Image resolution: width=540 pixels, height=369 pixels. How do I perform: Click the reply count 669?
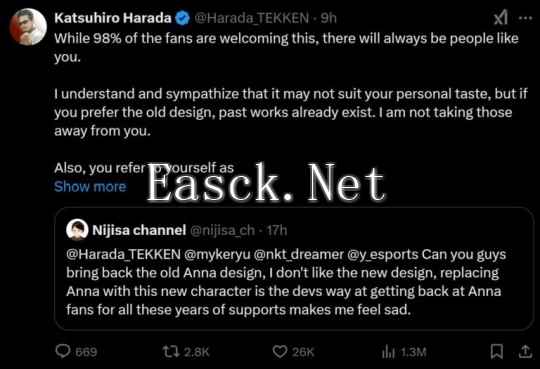(86, 352)
